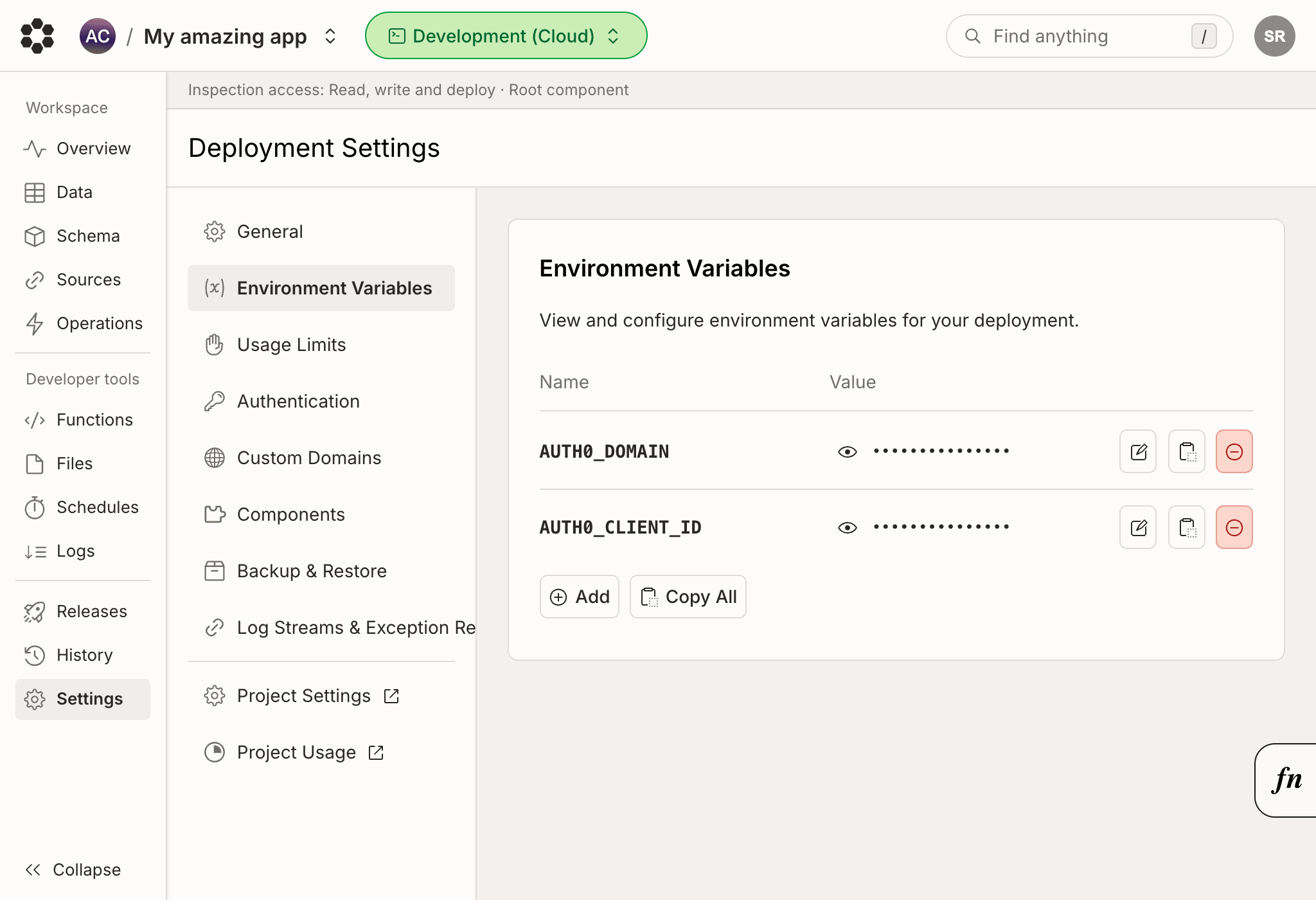Open the Schema page

83,236
